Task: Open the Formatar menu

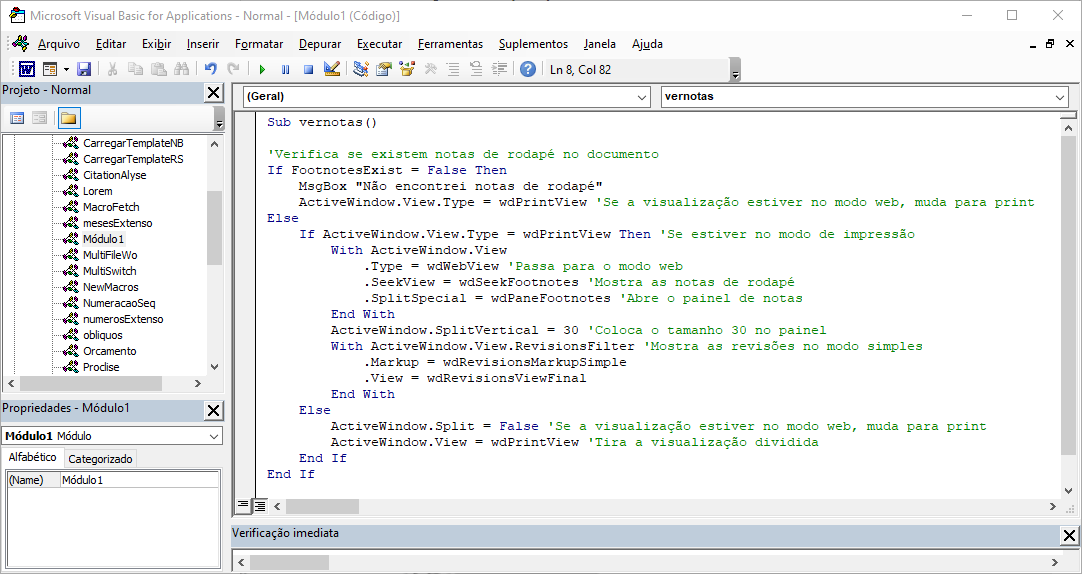Action: tap(259, 44)
